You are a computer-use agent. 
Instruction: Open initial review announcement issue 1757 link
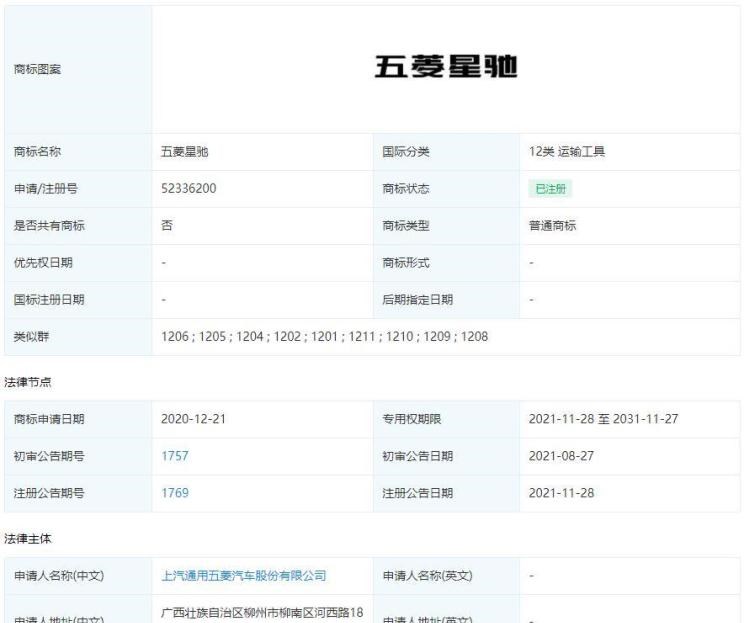point(175,456)
